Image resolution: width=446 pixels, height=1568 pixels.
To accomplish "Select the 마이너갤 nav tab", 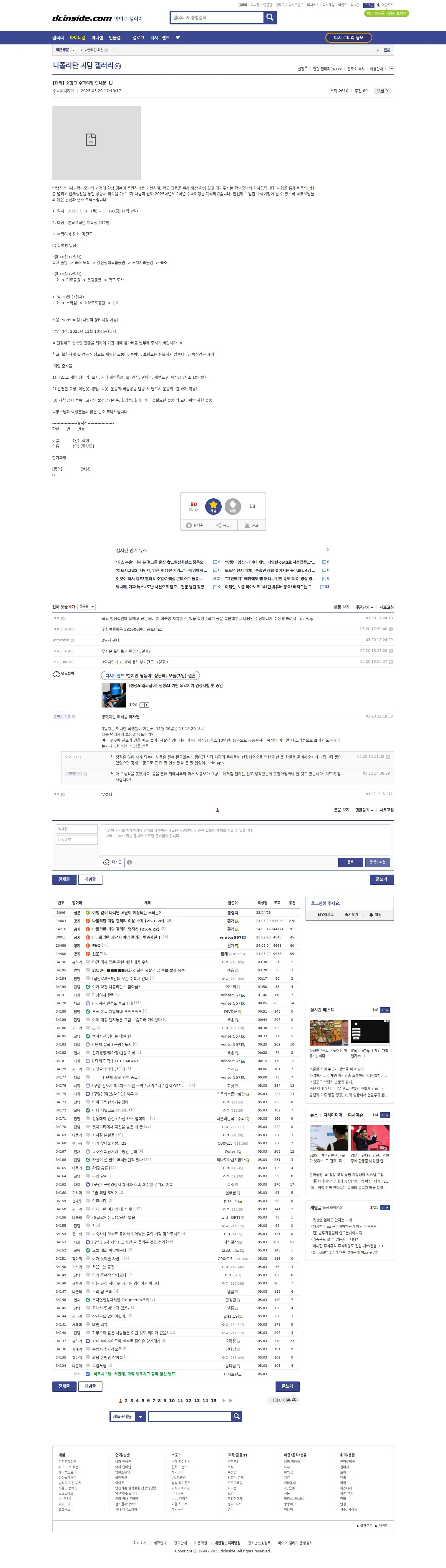I will click(77, 38).
